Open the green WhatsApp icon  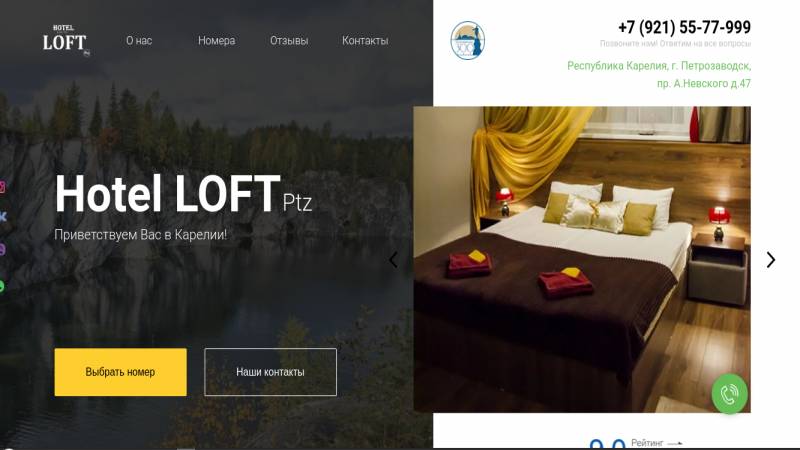tap(2, 286)
